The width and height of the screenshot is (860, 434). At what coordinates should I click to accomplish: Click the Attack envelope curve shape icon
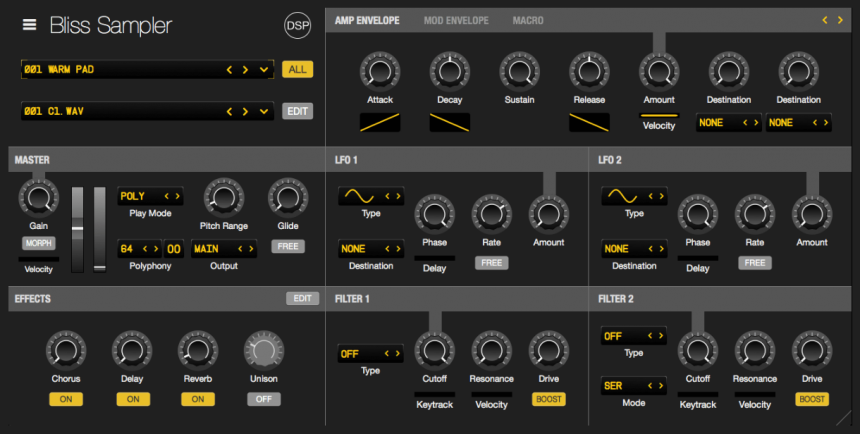pos(379,123)
